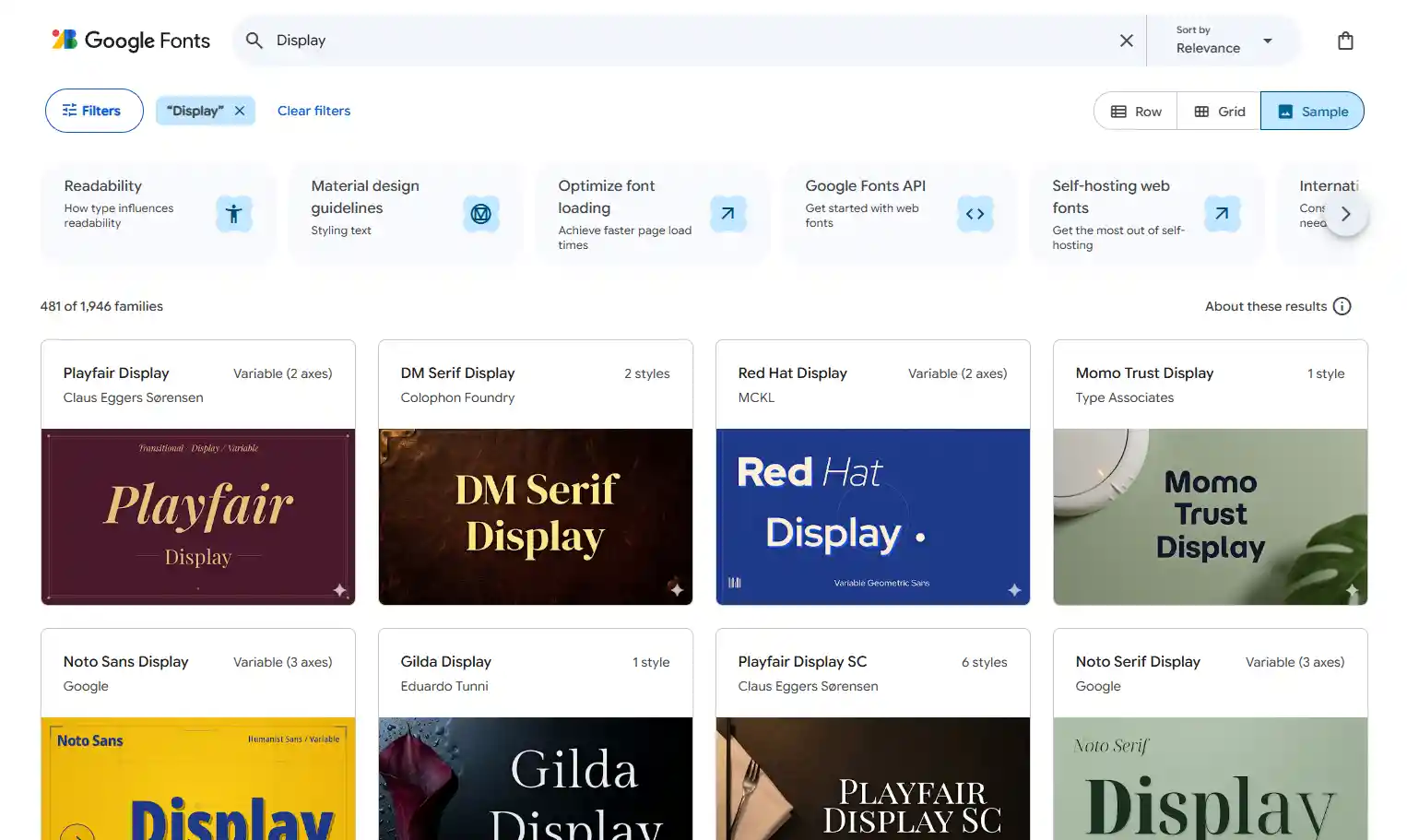Screen dimensions: 1407x840
Task: Open the Google Fonts API card
Action: 899,214
